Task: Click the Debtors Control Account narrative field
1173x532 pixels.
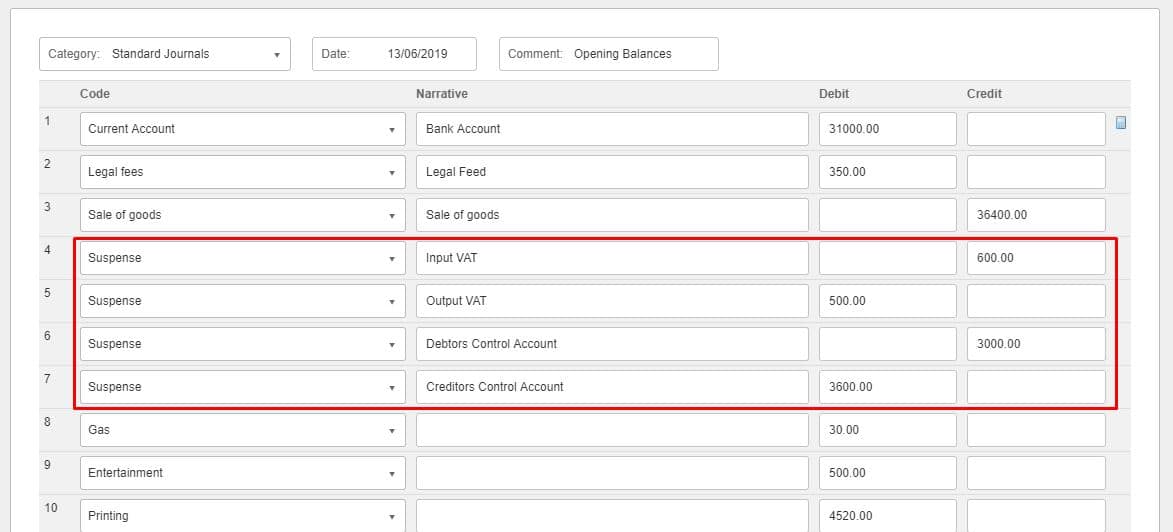Action: click(x=611, y=344)
